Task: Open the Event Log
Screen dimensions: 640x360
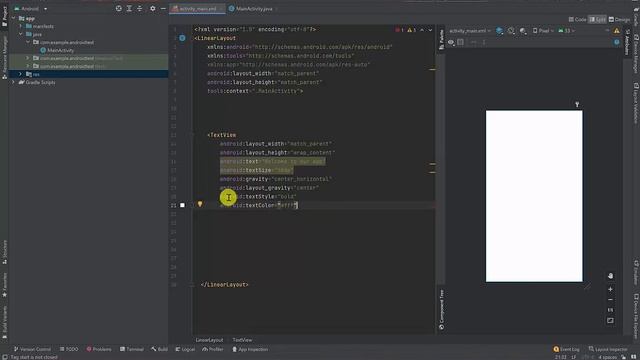Action: (x=566, y=349)
